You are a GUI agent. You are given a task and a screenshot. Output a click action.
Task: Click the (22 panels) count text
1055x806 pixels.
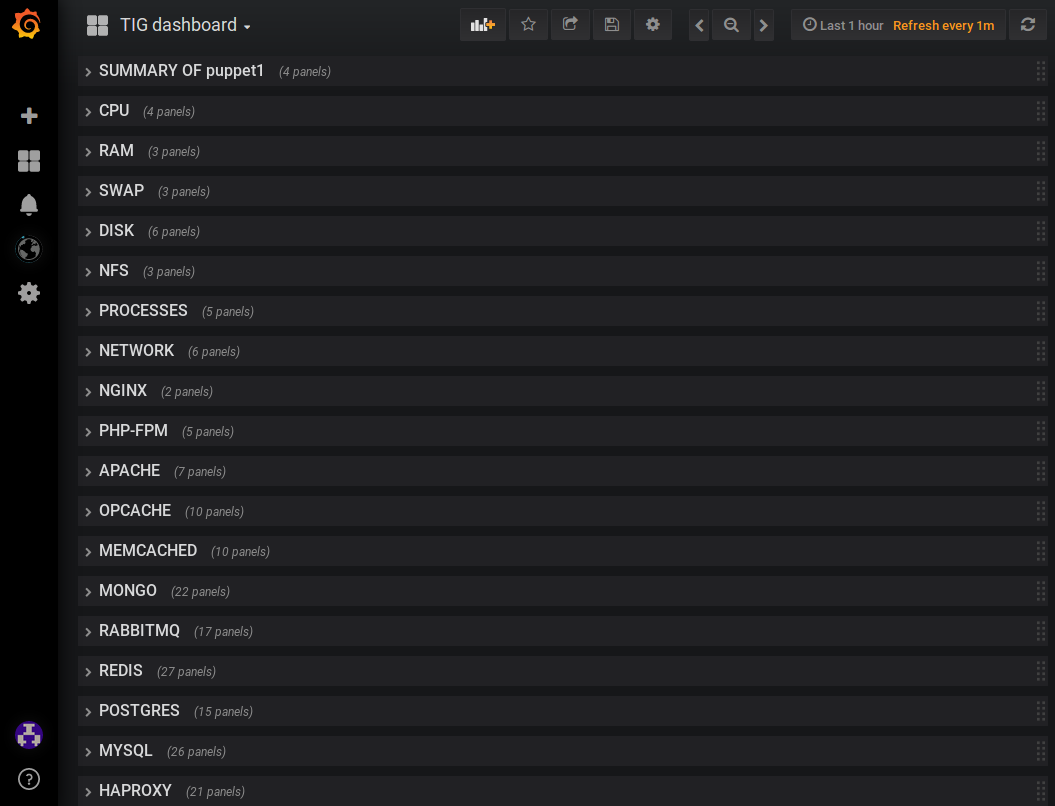point(201,591)
